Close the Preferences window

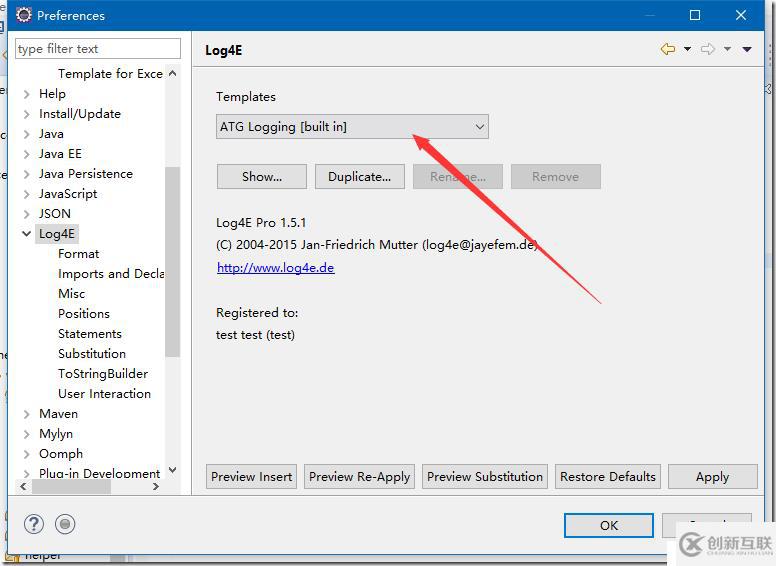coord(741,15)
